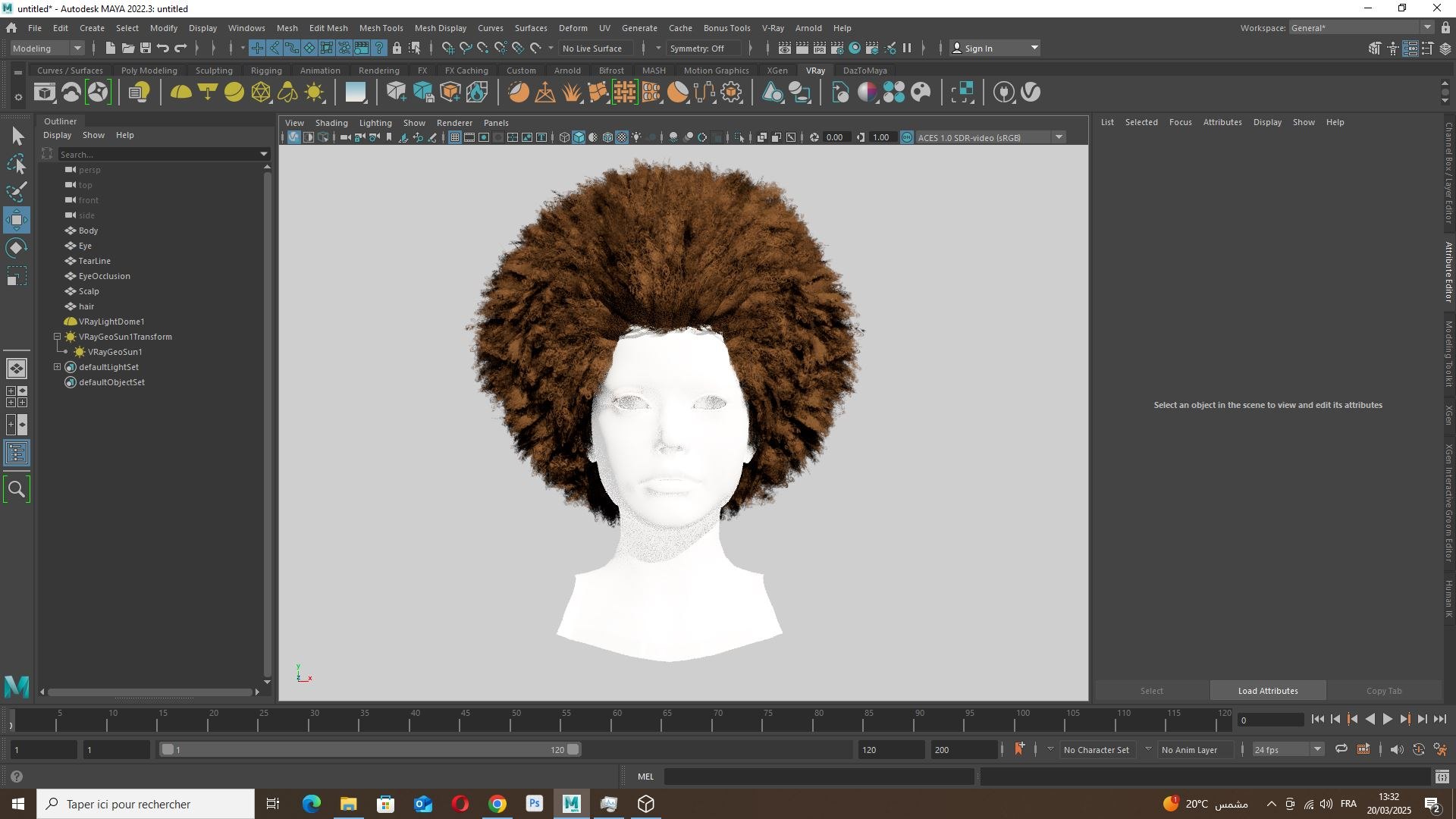Activate the Rotate tool
This screenshot has width=1456, height=819.
click(17, 248)
